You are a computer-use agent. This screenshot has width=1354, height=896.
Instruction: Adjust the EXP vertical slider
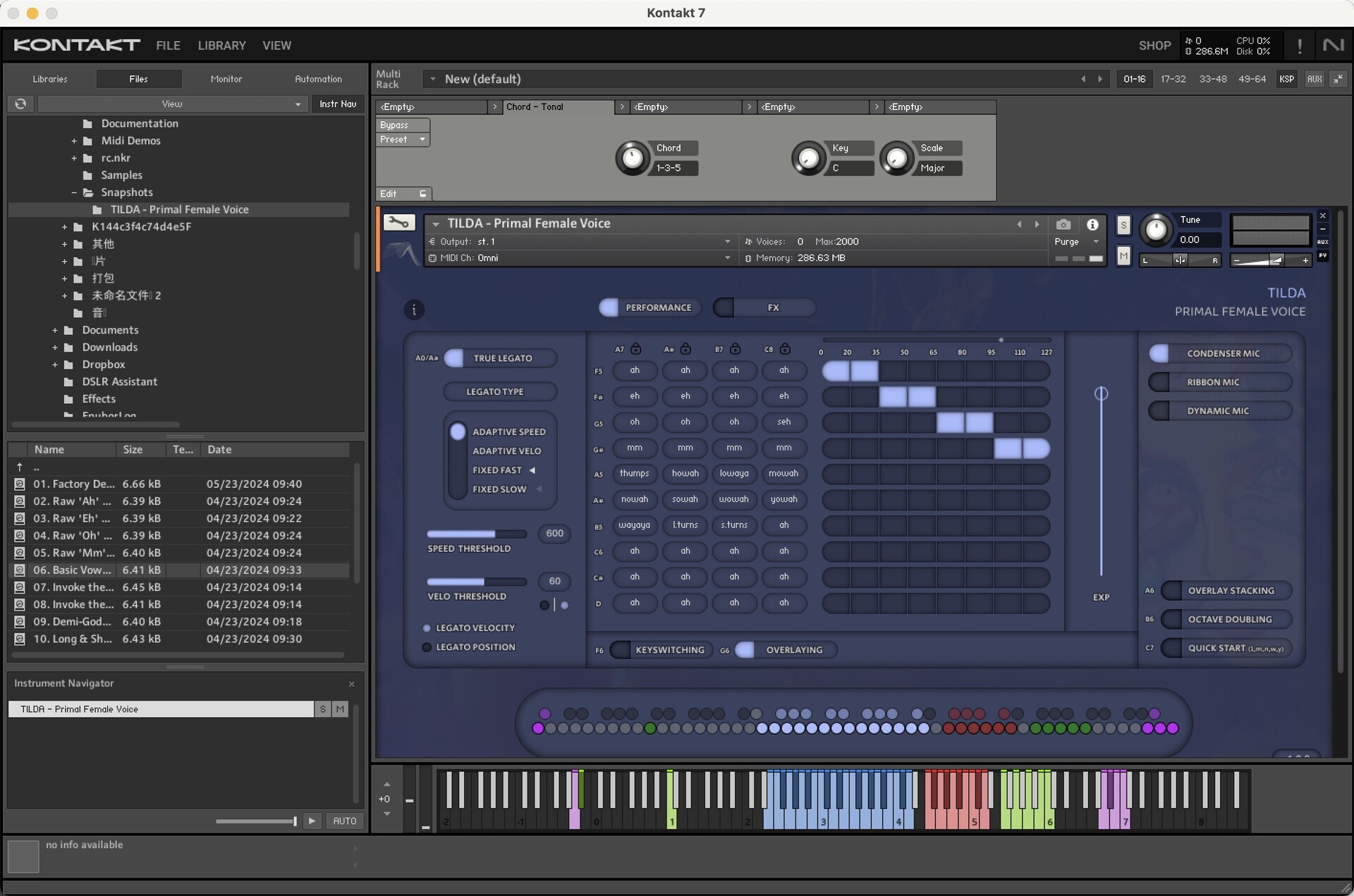pos(1101,483)
